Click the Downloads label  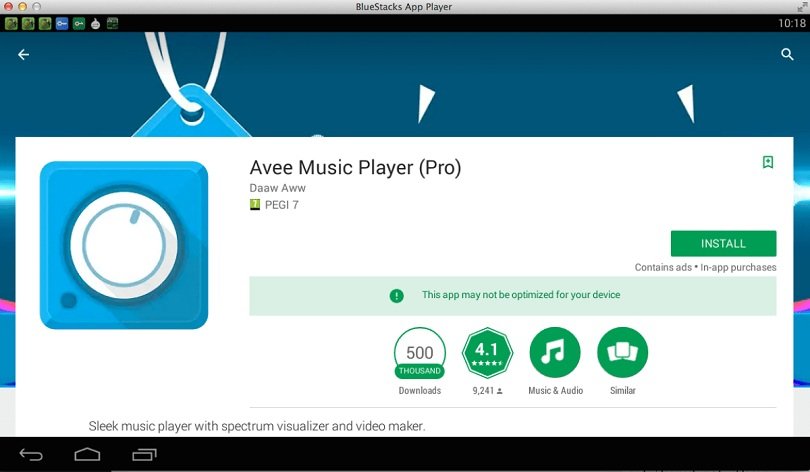(x=419, y=391)
